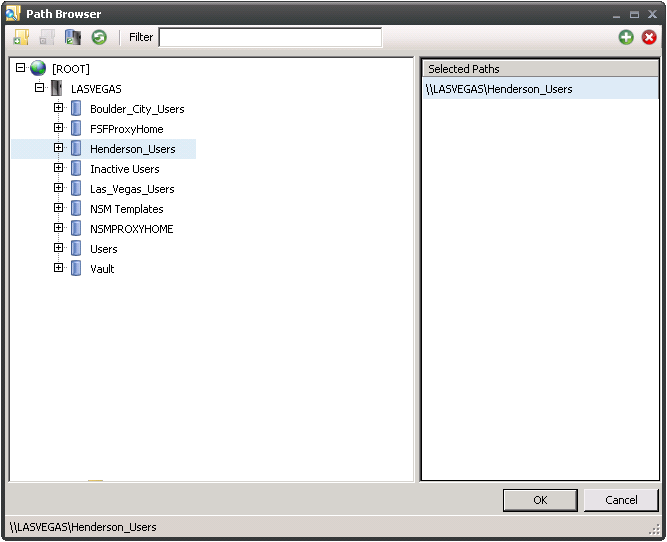
Task: Select the Boulder_City_Users label
Action: tap(137, 109)
